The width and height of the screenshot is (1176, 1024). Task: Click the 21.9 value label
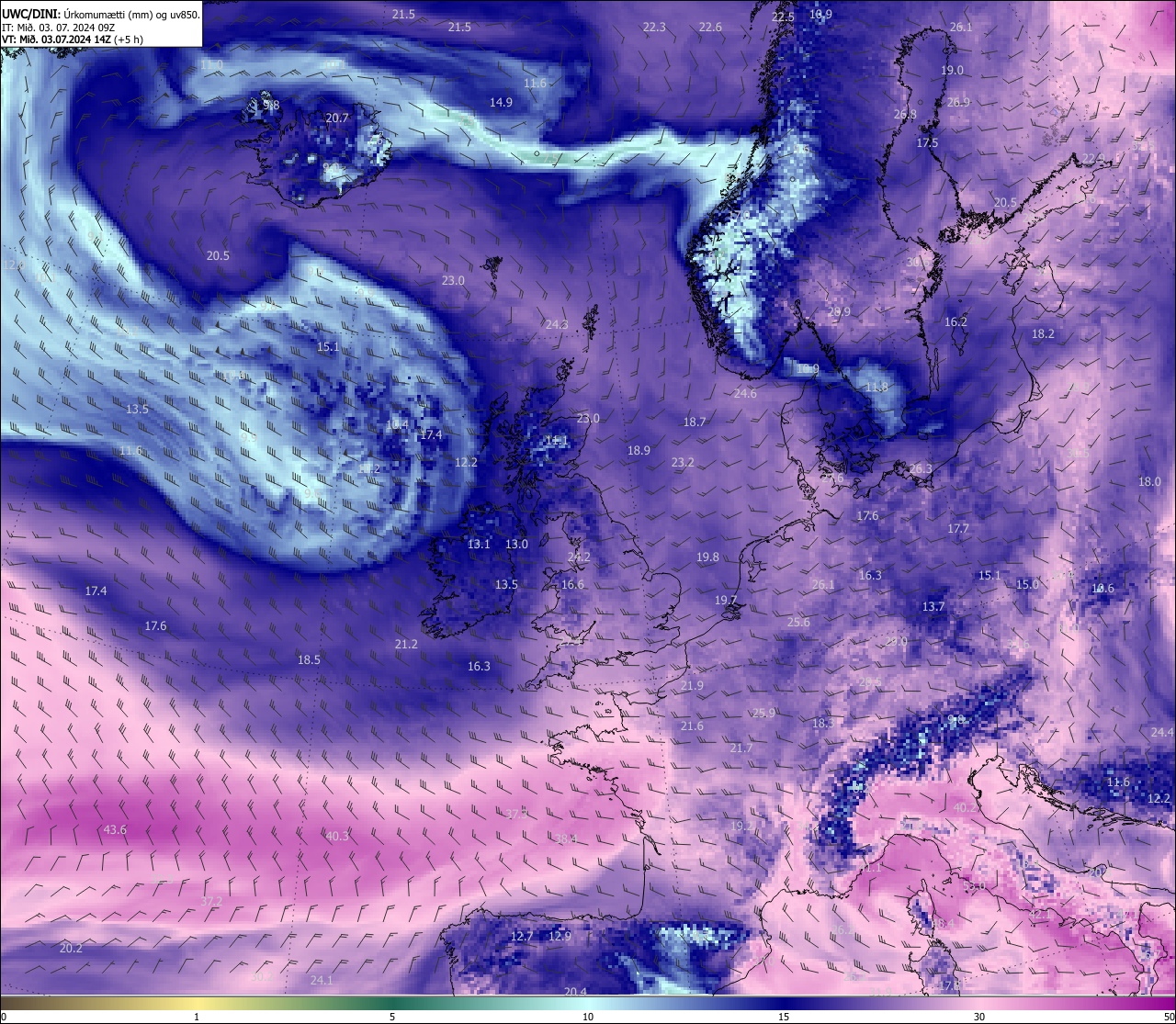pos(692,686)
